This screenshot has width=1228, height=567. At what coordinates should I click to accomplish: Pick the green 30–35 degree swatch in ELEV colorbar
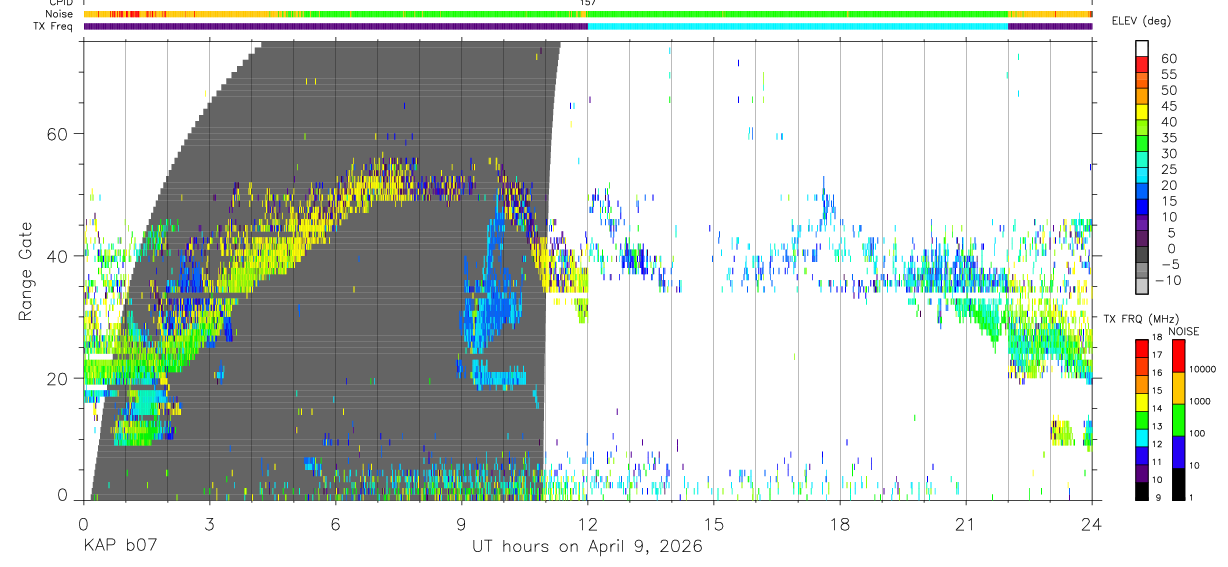click(1143, 145)
